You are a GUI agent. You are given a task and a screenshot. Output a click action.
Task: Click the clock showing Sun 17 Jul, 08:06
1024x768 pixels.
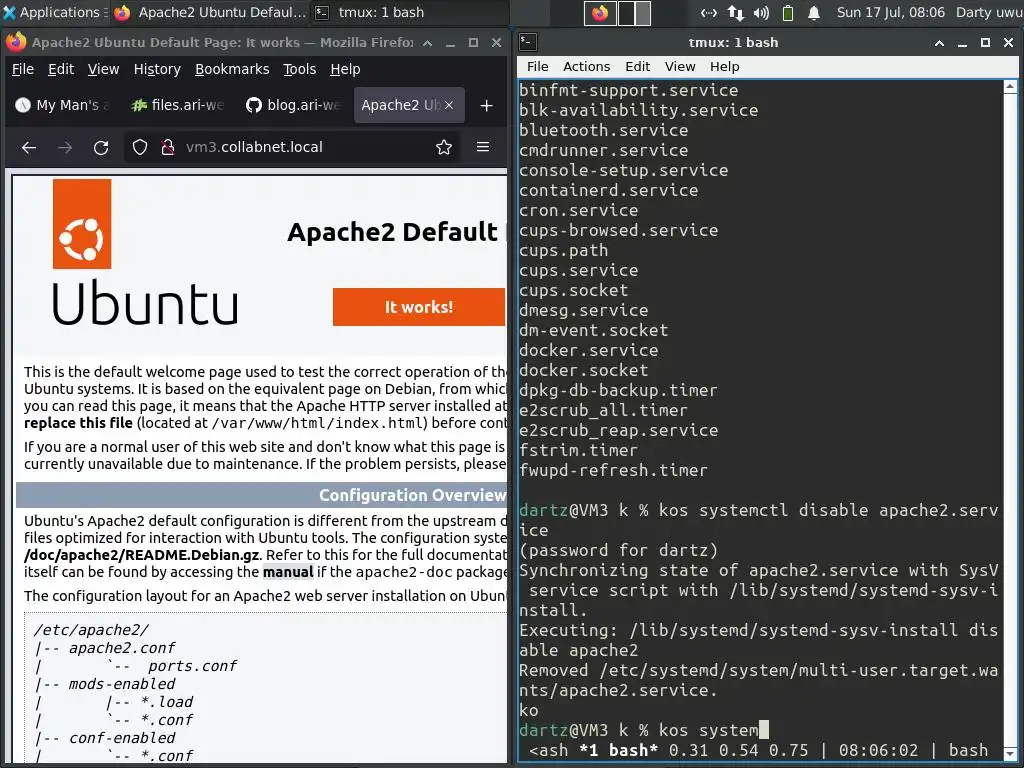tap(891, 12)
